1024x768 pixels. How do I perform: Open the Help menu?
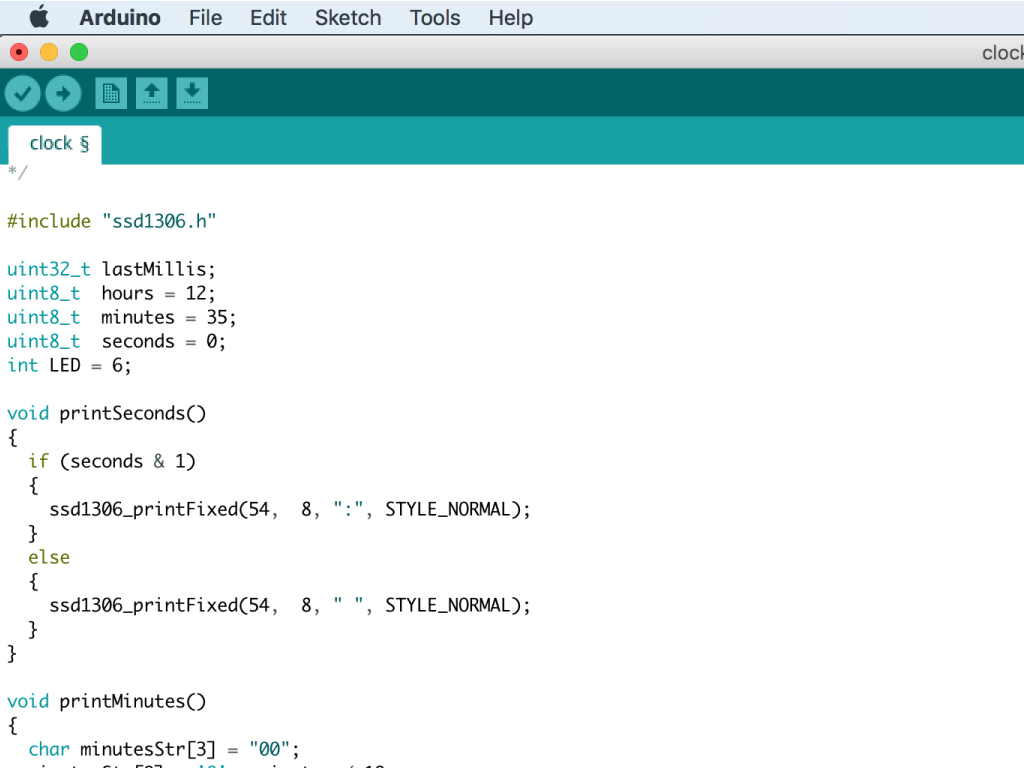[511, 18]
